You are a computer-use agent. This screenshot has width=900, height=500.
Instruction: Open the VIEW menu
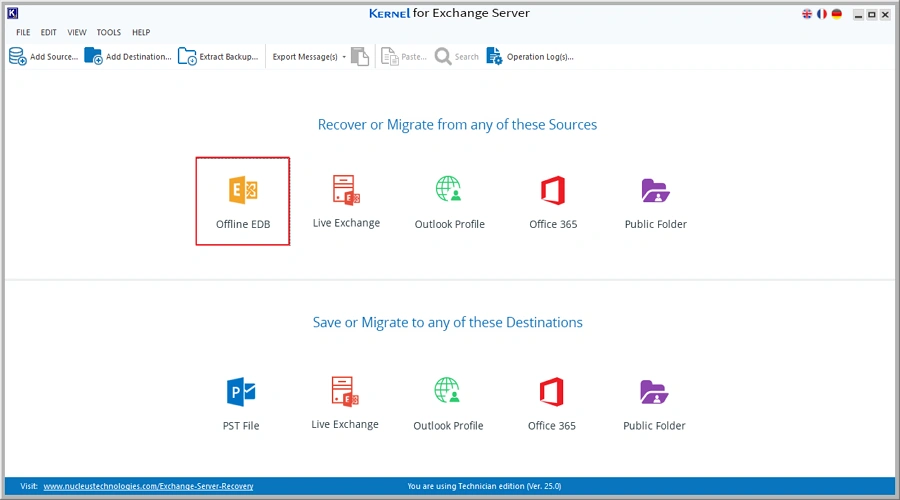(76, 32)
